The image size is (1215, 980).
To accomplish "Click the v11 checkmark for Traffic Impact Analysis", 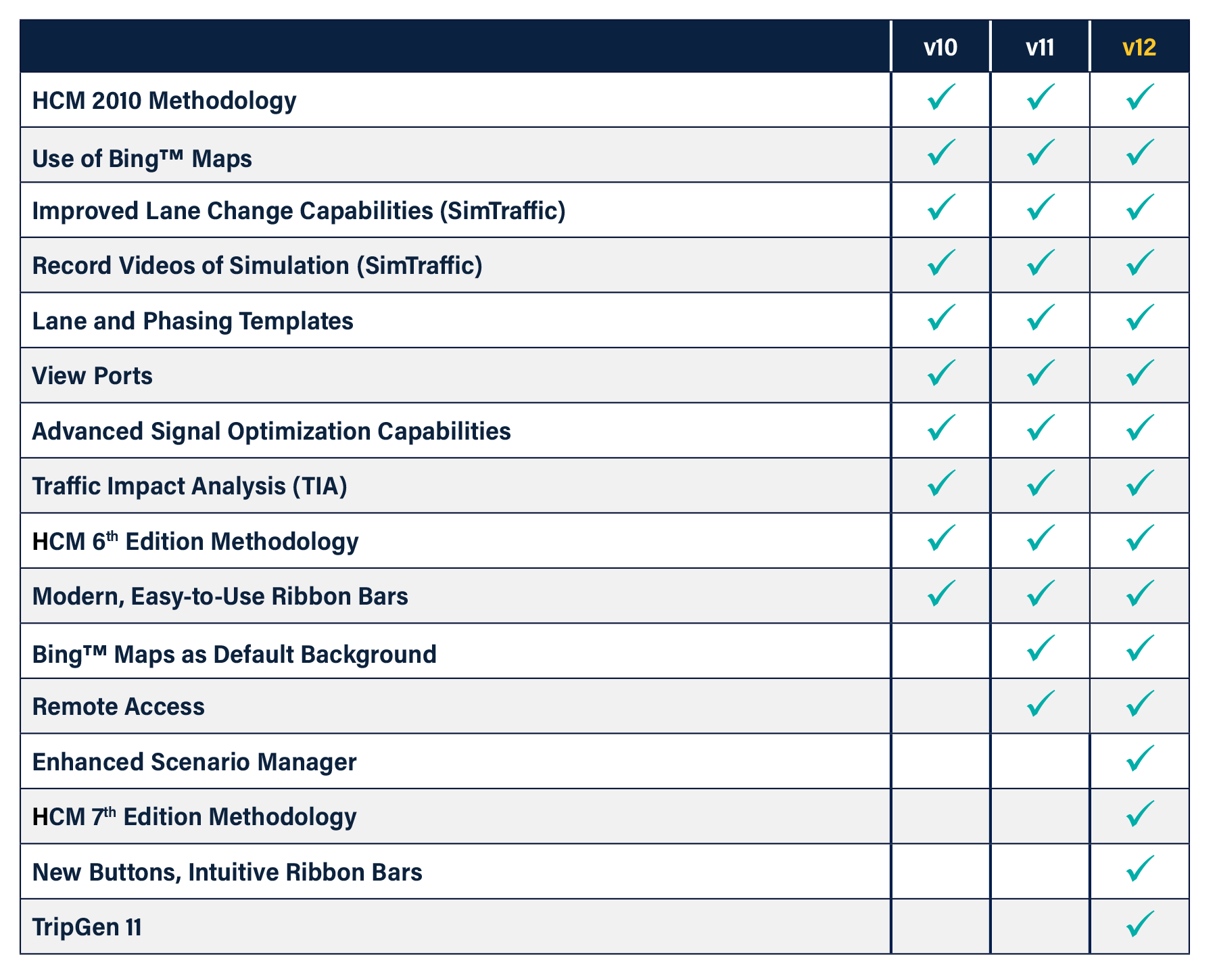I will [1040, 484].
